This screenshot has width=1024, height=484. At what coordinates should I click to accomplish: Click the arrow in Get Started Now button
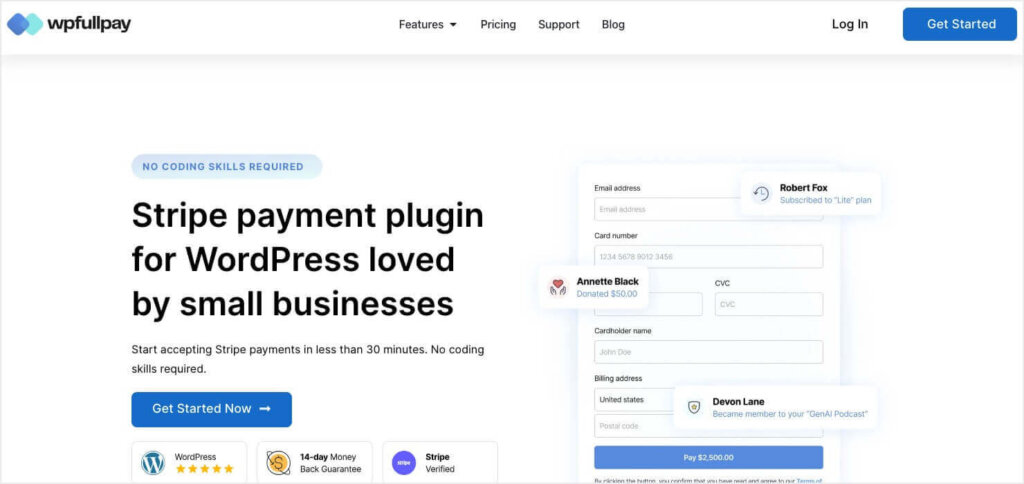pyautogui.click(x=265, y=409)
